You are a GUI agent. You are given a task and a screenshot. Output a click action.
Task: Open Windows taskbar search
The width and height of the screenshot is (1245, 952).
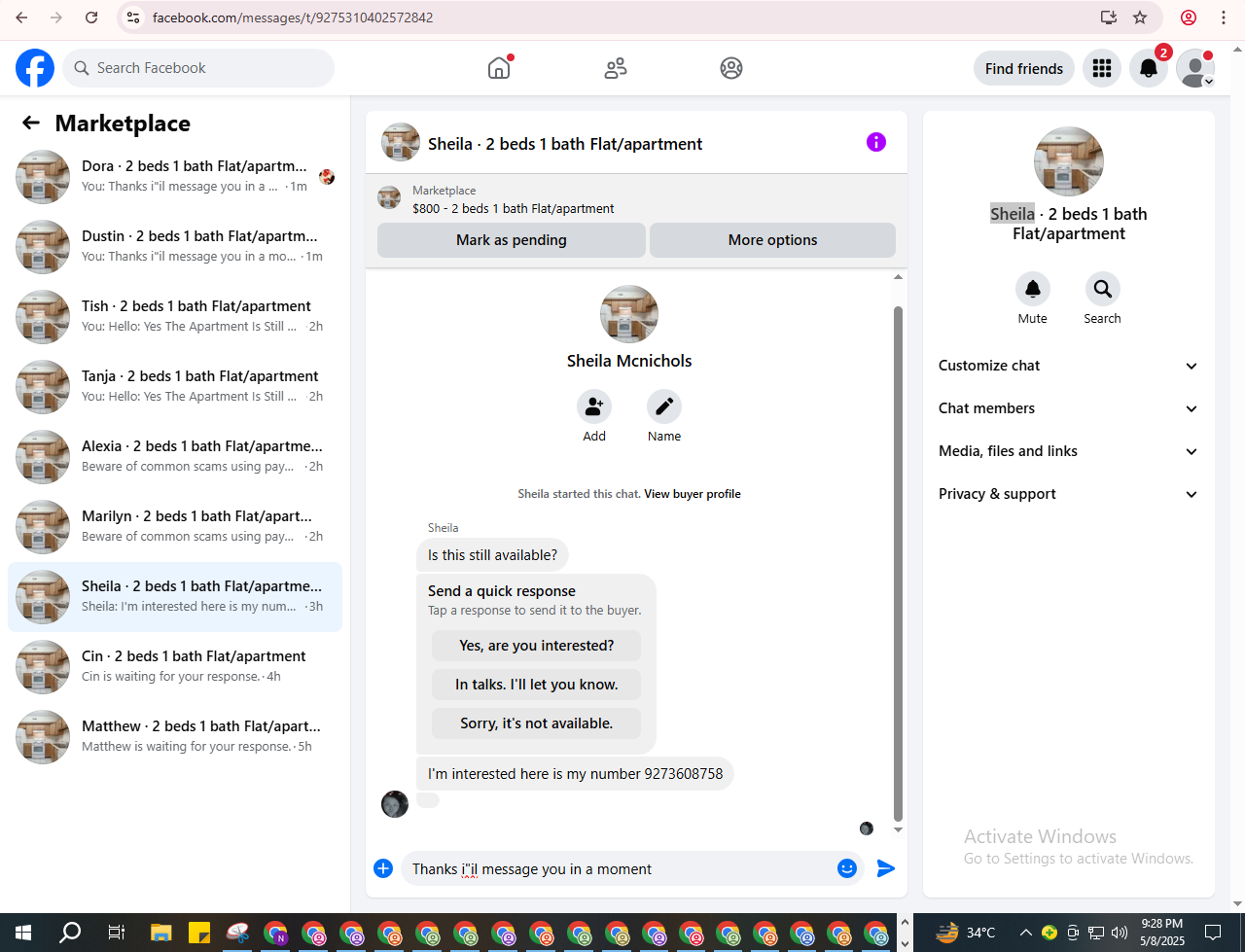(x=70, y=933)
